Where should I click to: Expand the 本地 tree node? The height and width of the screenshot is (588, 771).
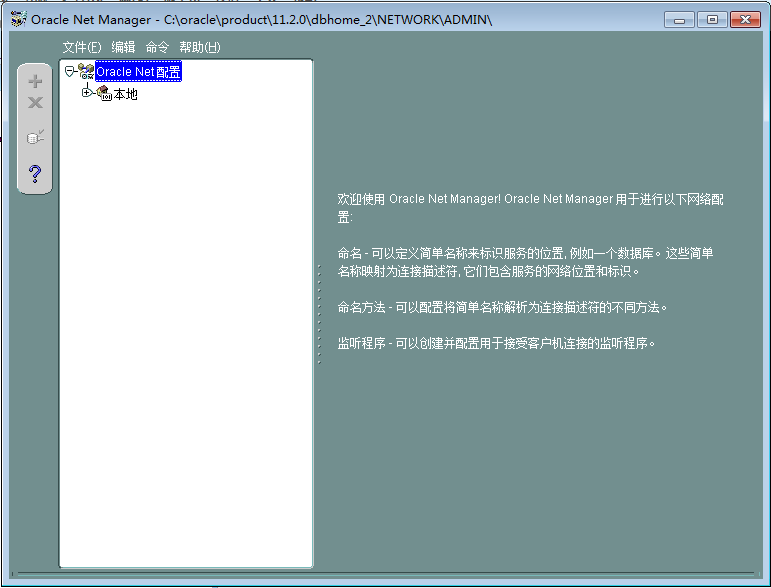pos(87,92)
